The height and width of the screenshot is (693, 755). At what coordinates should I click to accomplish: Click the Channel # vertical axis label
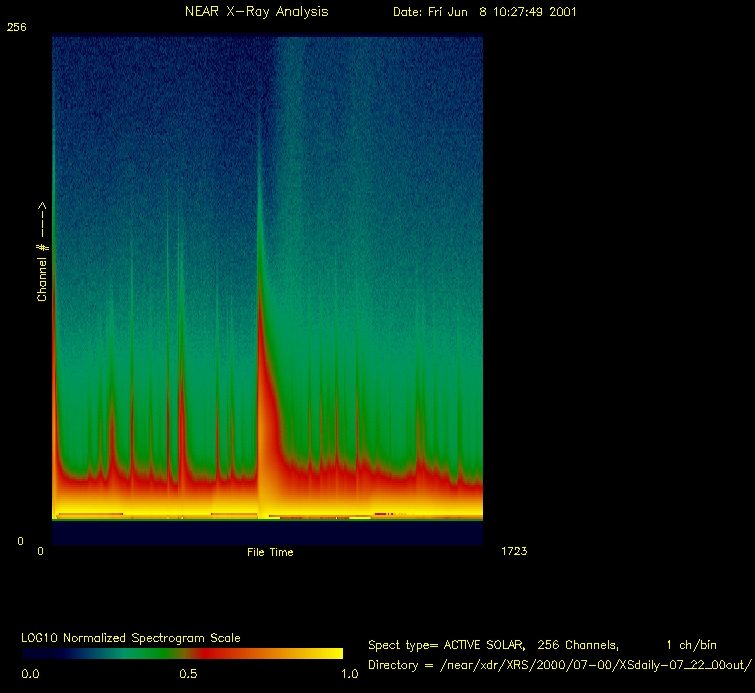coord(43,252)
